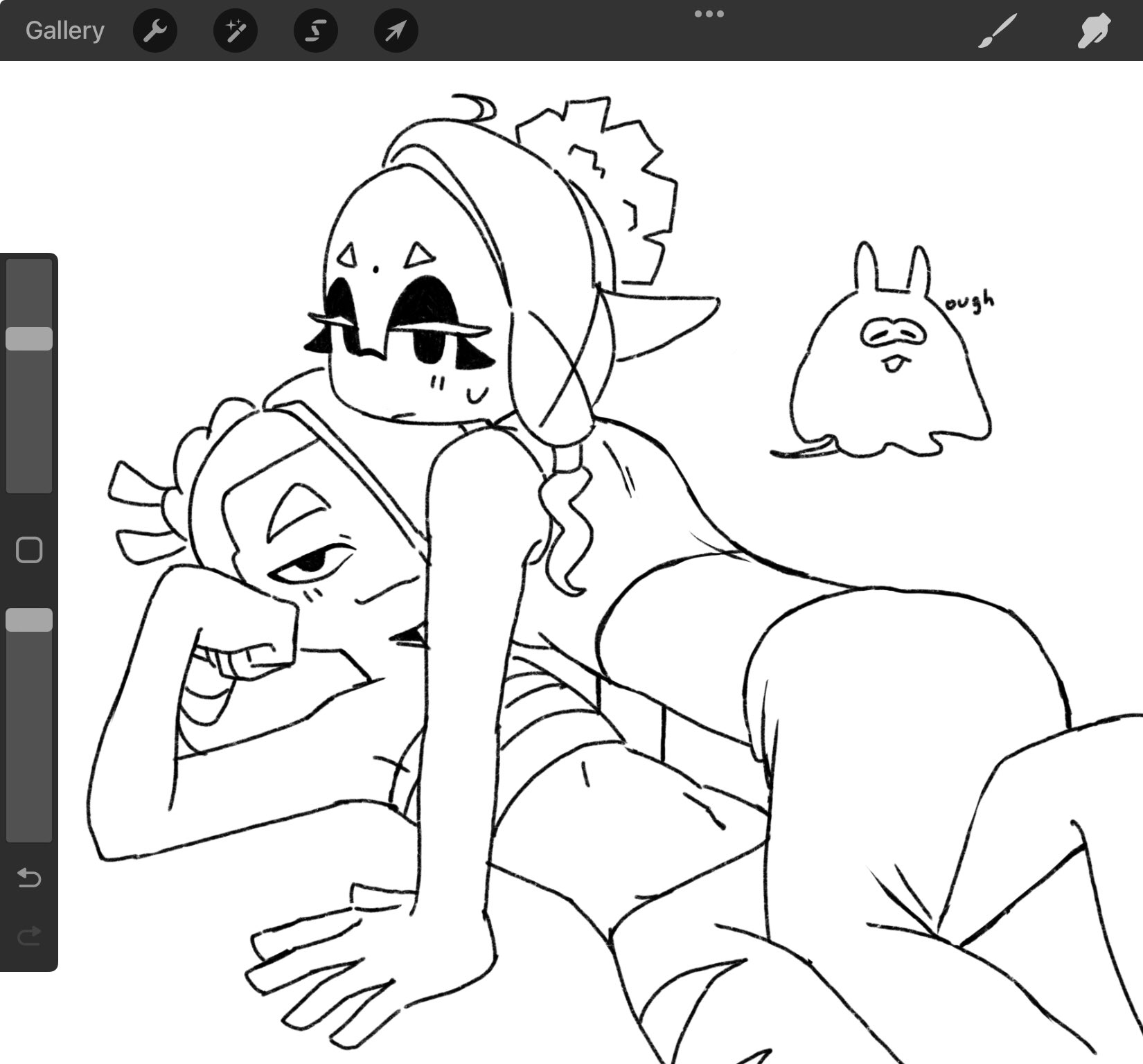
Task: Click the brush opacity slider handle
Action: [29, 620]
